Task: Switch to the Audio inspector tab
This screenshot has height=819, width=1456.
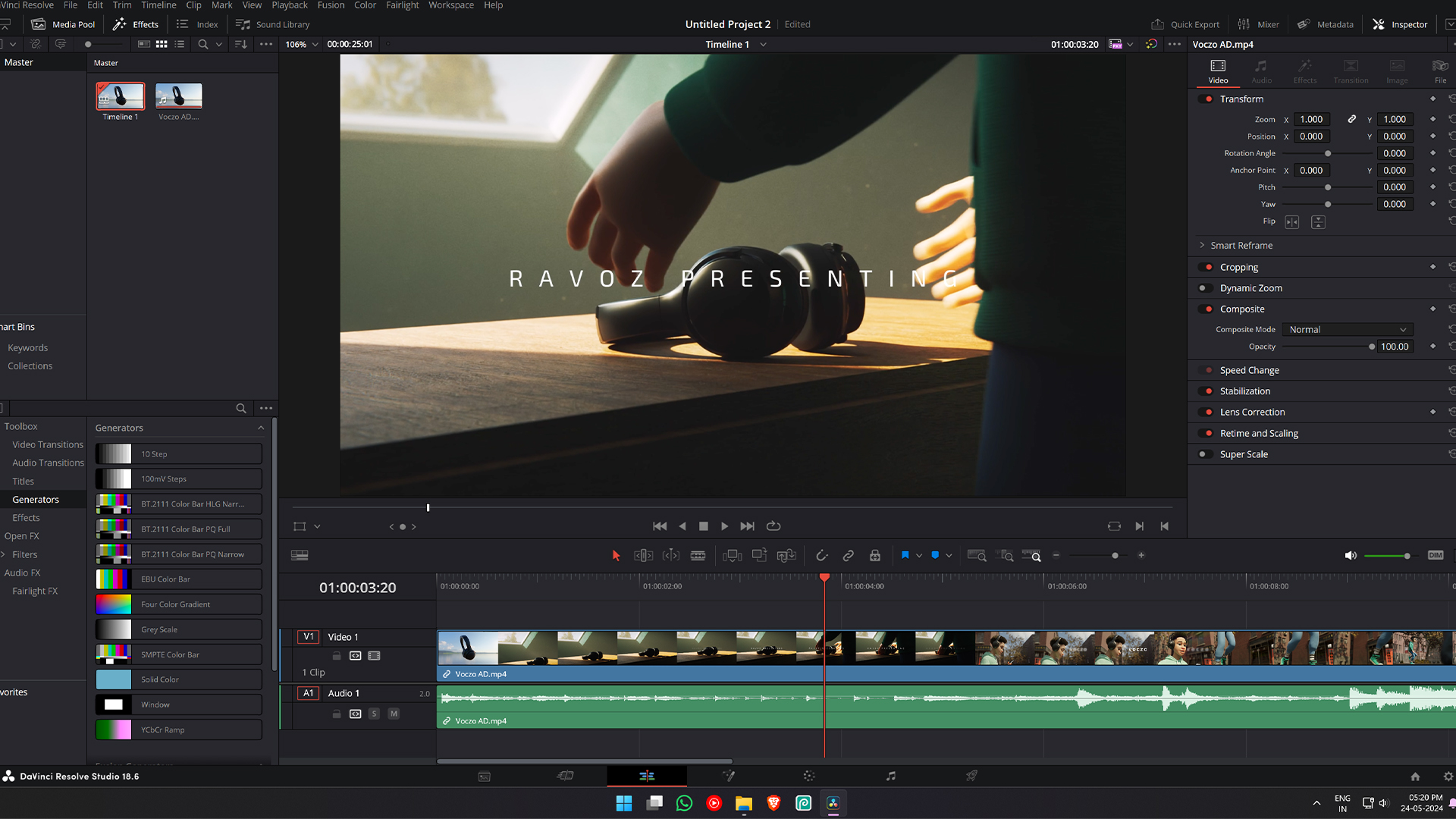Action: click(x=1261, y=71)
